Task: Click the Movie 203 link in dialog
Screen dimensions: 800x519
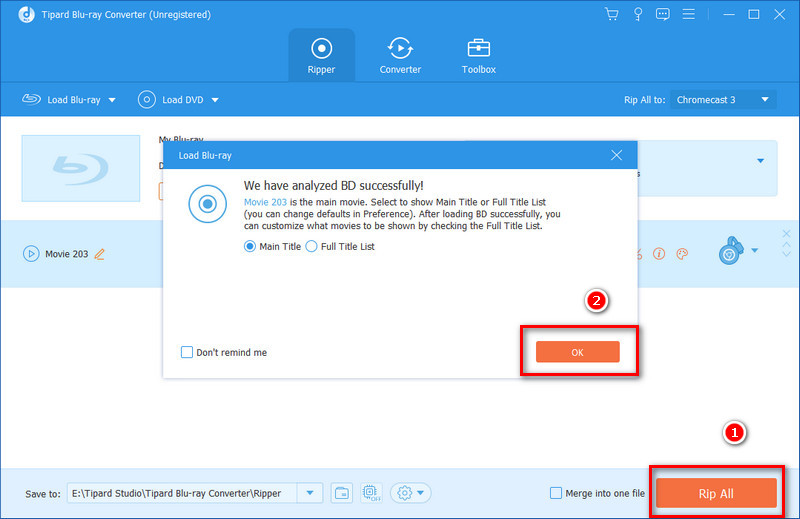Action: [x=265, y=202]
